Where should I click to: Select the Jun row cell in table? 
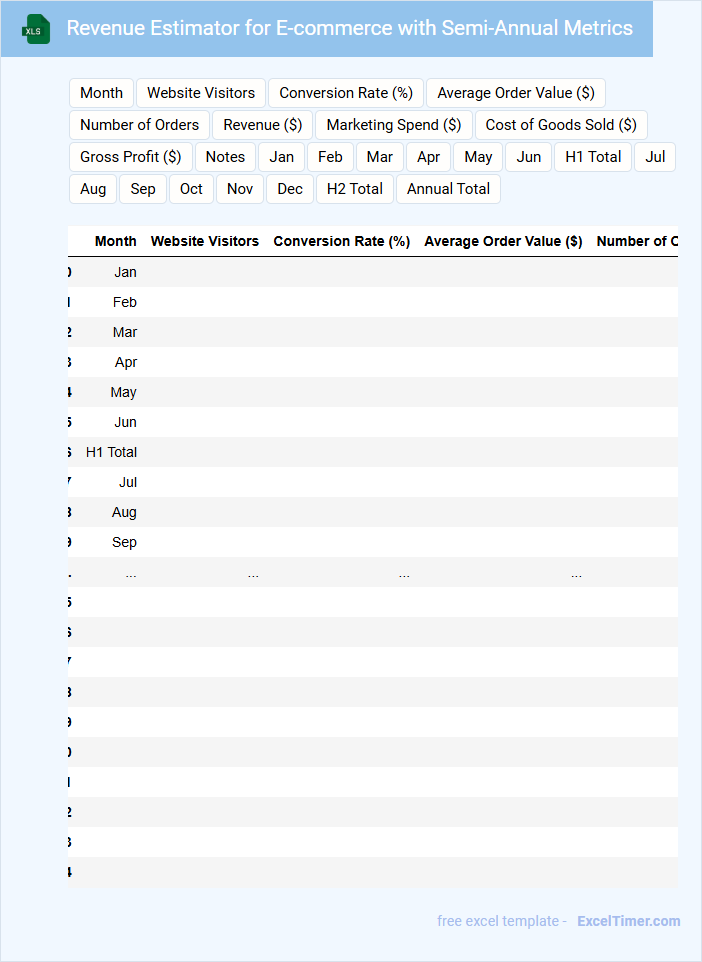pos(125,423)
